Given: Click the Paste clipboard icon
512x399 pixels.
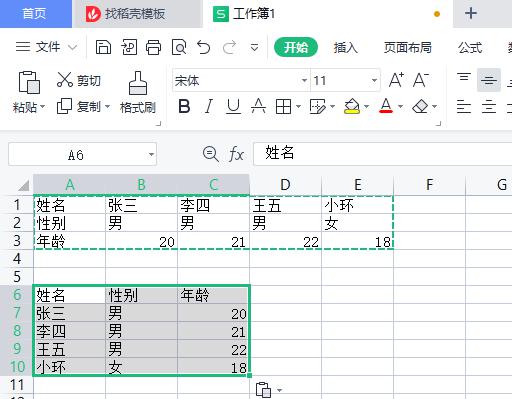Looking at the screenshot, I should [x=29, y=82].
